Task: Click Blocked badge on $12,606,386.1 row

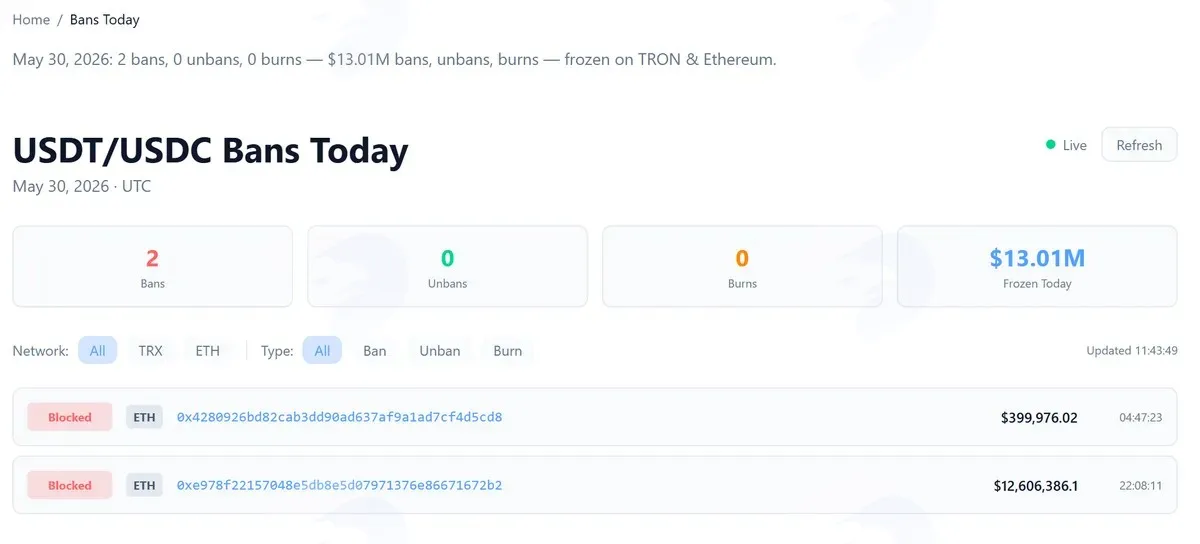Action: [x=70, y=485]
